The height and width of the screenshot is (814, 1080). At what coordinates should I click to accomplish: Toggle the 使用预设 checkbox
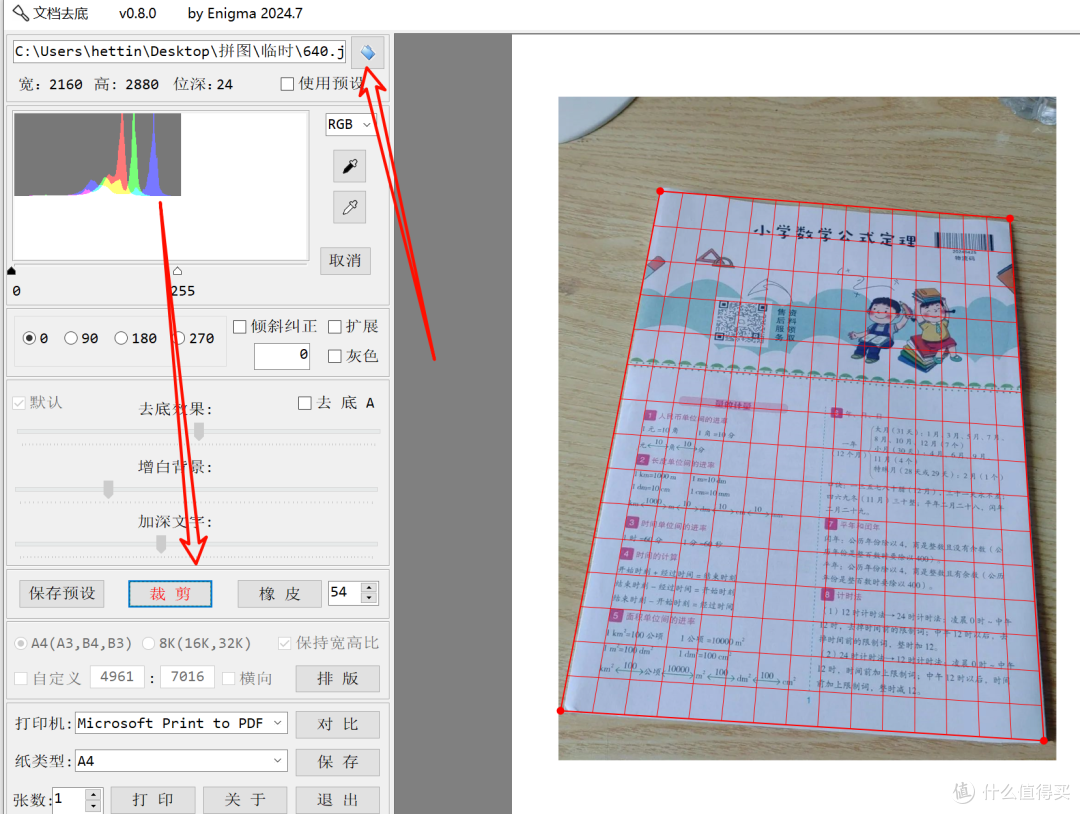pos(287,84)
